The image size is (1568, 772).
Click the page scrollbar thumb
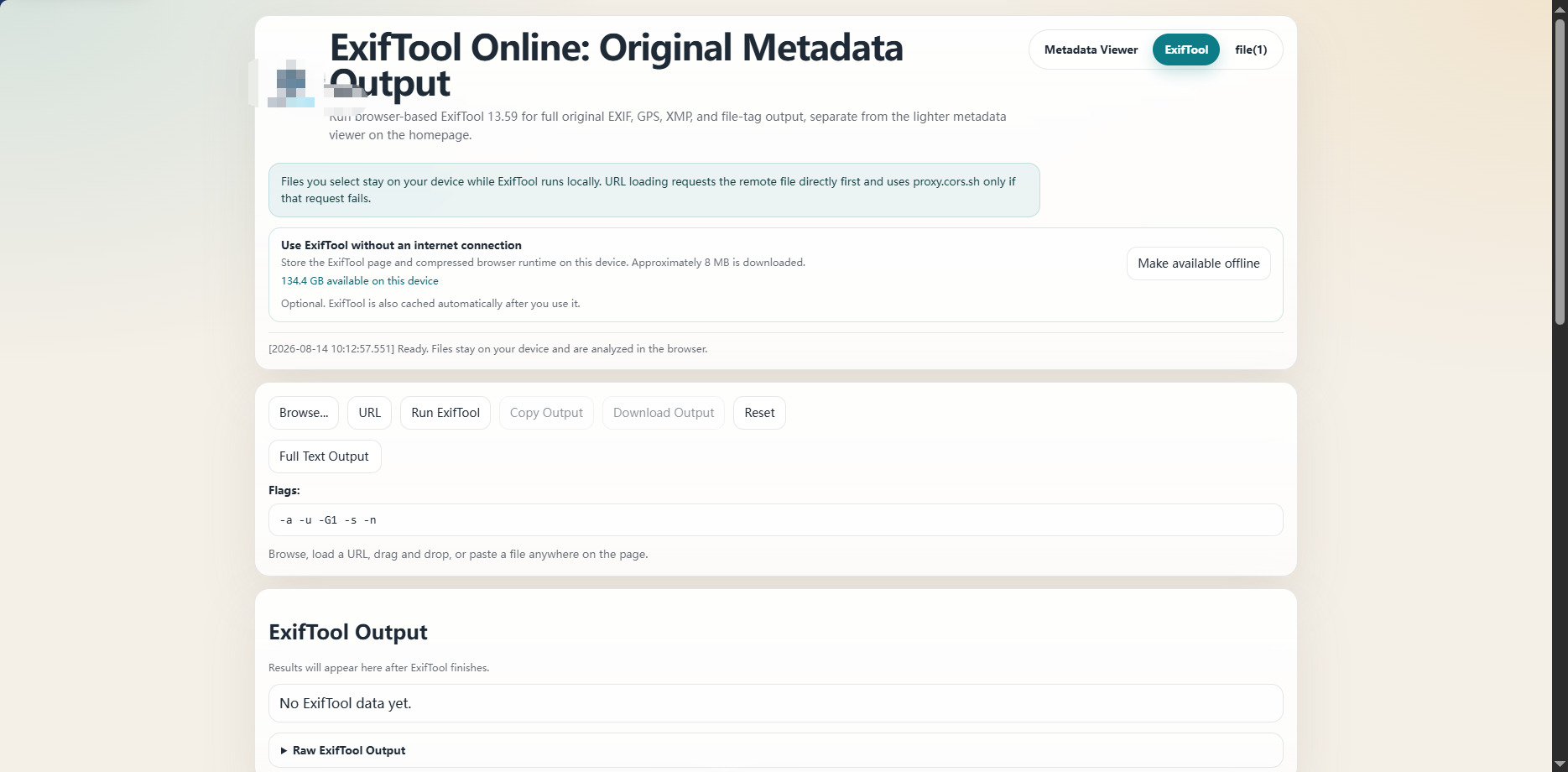click(1560, 171)
